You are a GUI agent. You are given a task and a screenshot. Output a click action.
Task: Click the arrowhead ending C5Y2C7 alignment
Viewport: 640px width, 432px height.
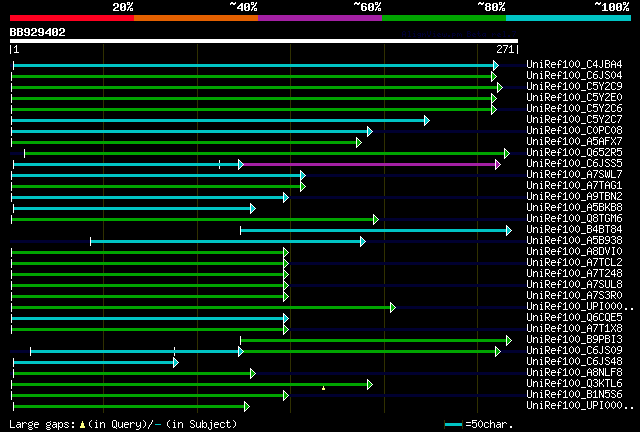pos(427,120)
